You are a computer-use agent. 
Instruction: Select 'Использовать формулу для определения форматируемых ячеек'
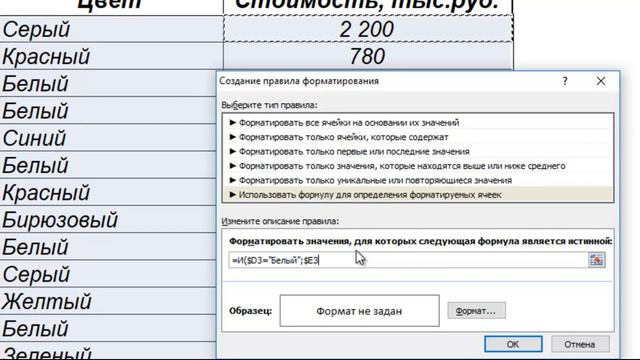pos(418,195)
